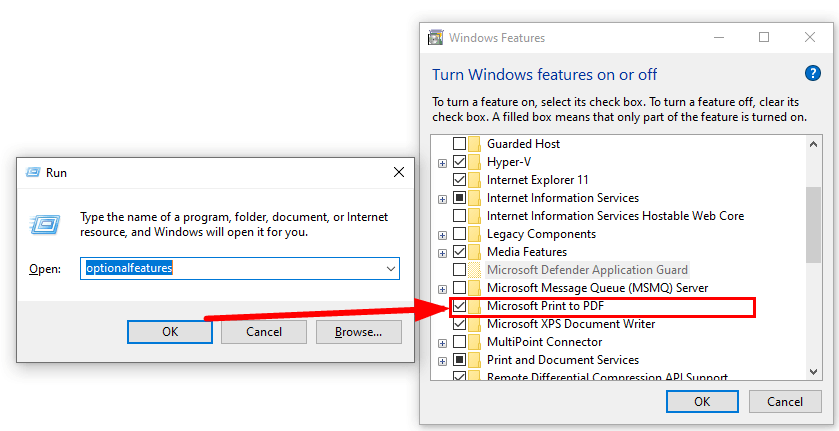Click Browse... in the Run dialog
The height and width of the screenshot is (431, 839).
click(359, 332)
